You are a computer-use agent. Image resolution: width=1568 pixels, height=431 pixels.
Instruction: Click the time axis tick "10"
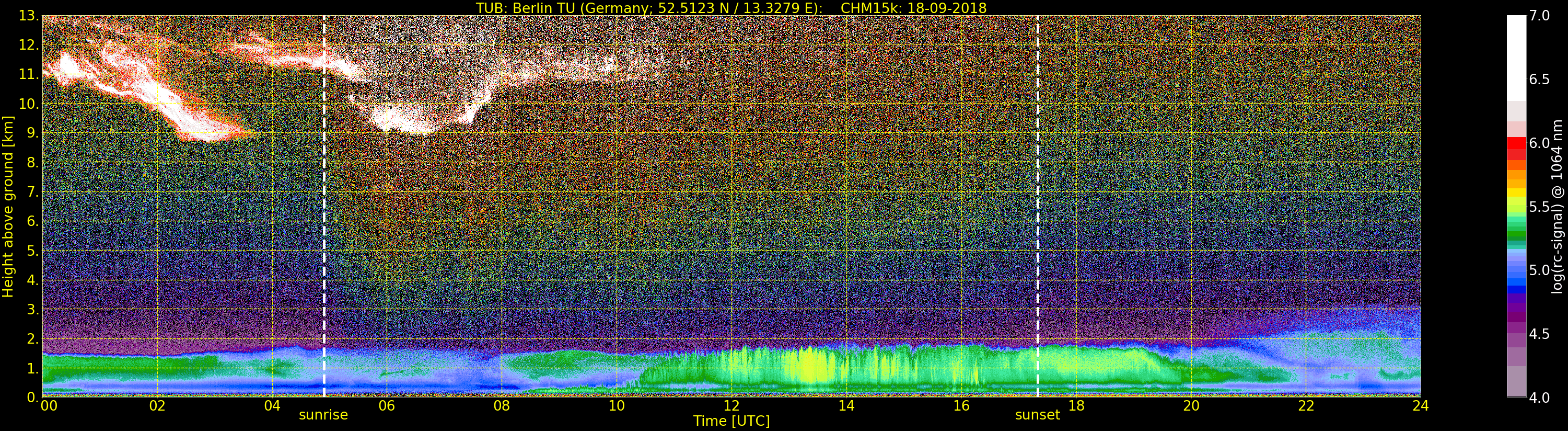[617, 406]
